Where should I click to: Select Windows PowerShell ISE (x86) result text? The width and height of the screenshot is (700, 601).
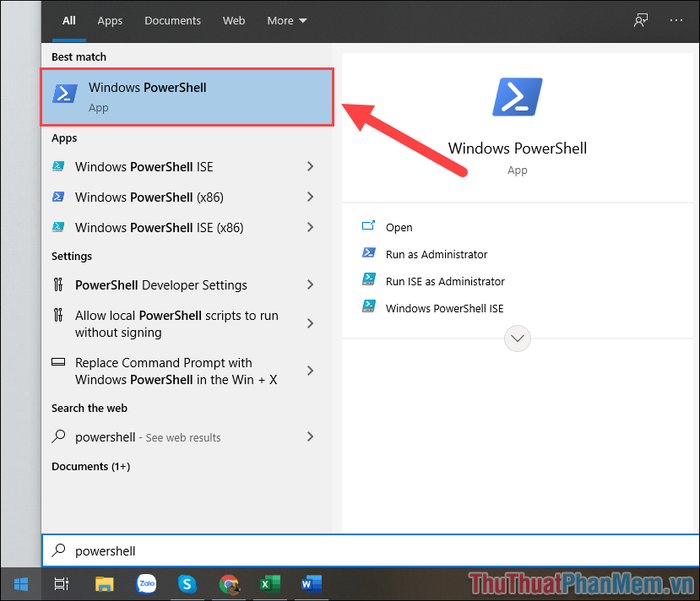[x=159, y=227]
